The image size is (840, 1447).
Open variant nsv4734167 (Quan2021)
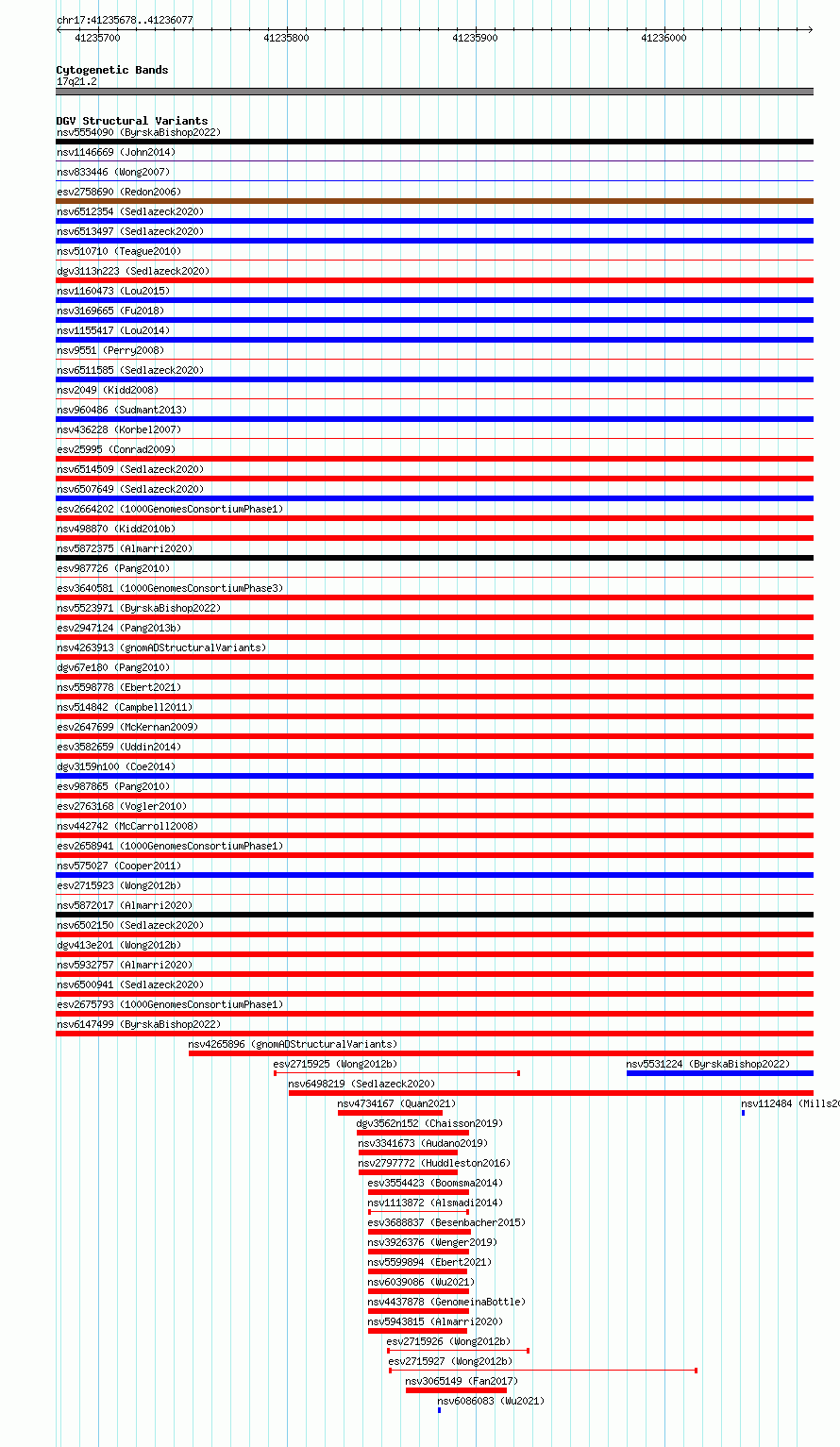[397, 1103]
